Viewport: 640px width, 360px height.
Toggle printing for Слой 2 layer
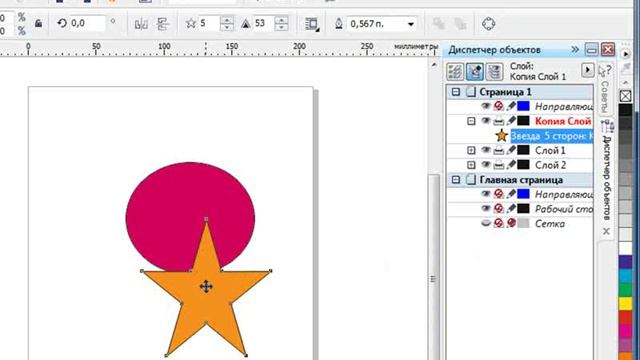pos(498,165)
